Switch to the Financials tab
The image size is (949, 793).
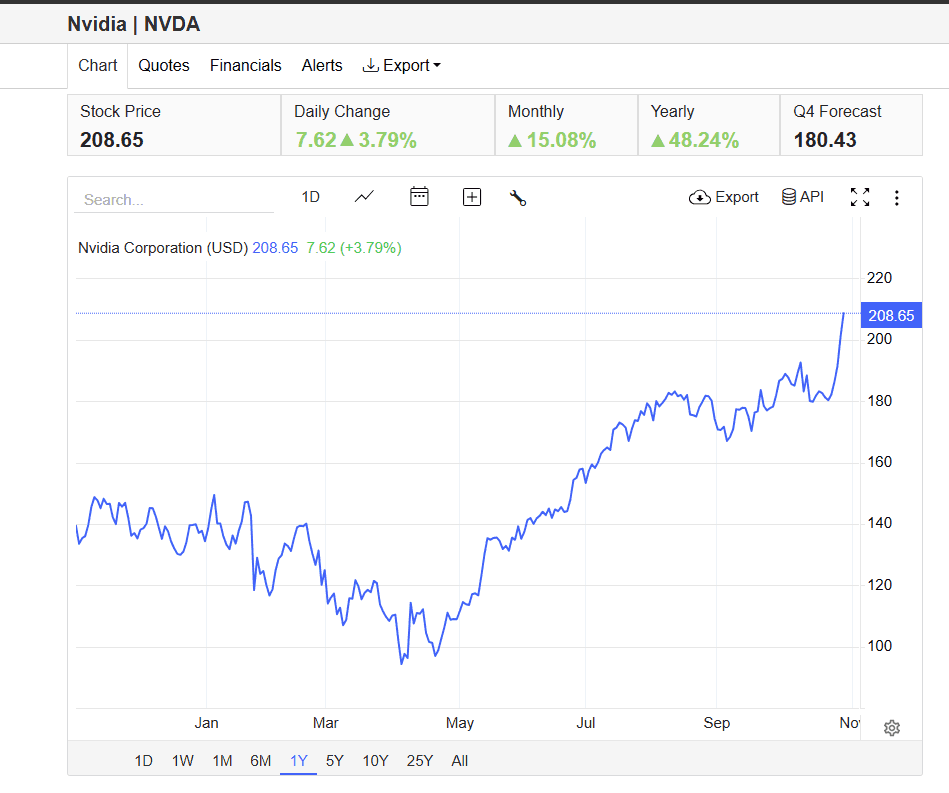coord(245,65)
